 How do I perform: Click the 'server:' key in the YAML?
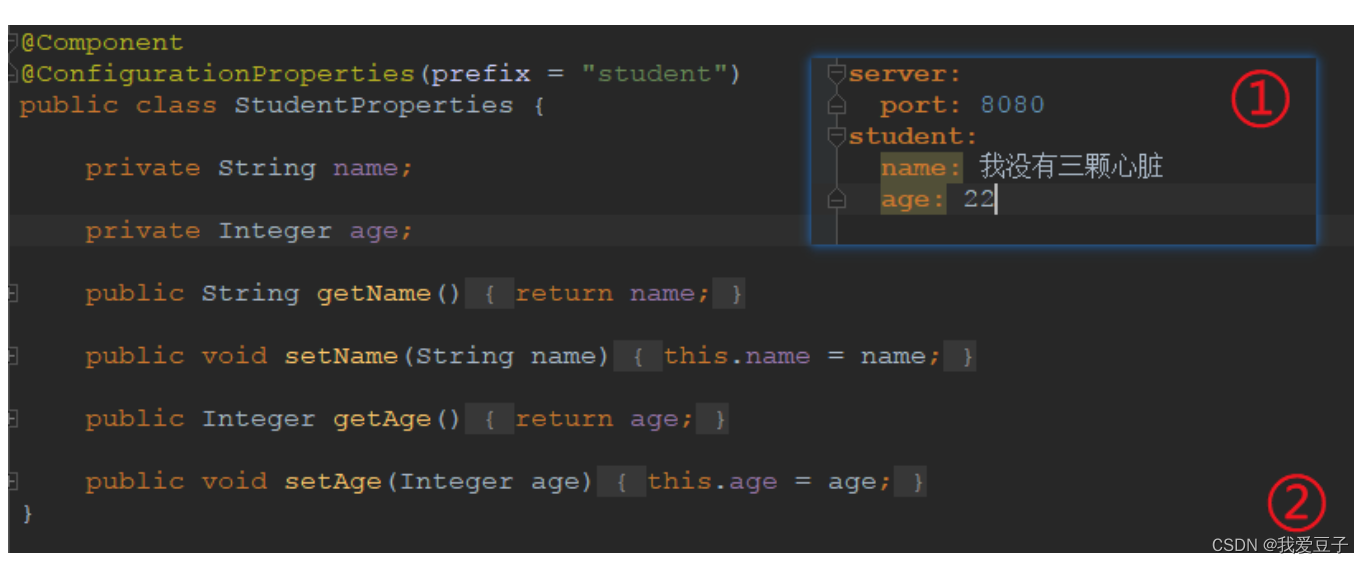pyautogui.click(x=904, y=74)
